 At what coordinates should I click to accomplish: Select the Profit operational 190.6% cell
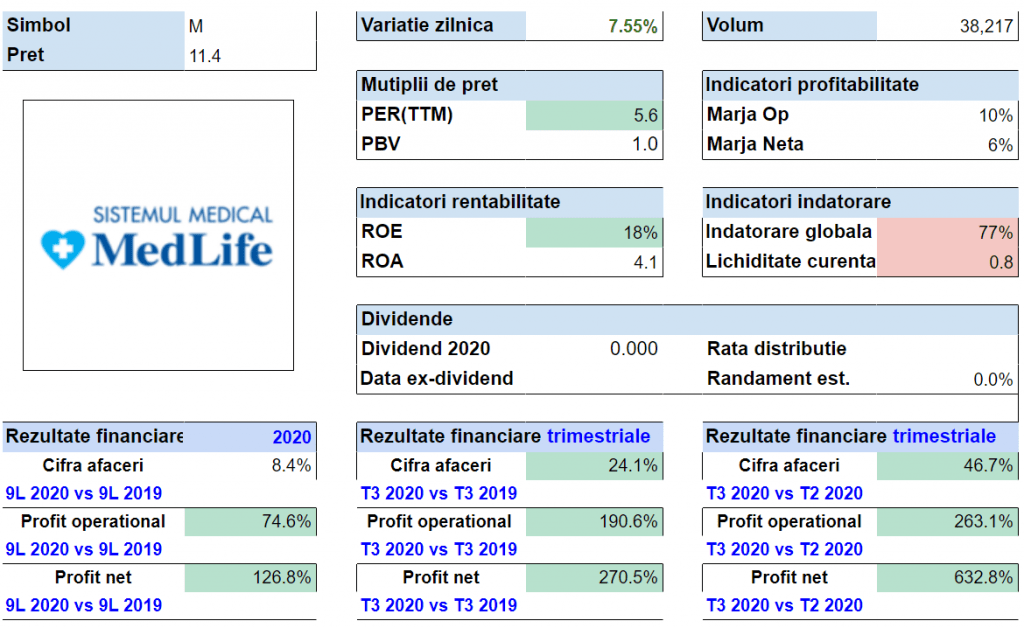(x=594, y=522)
